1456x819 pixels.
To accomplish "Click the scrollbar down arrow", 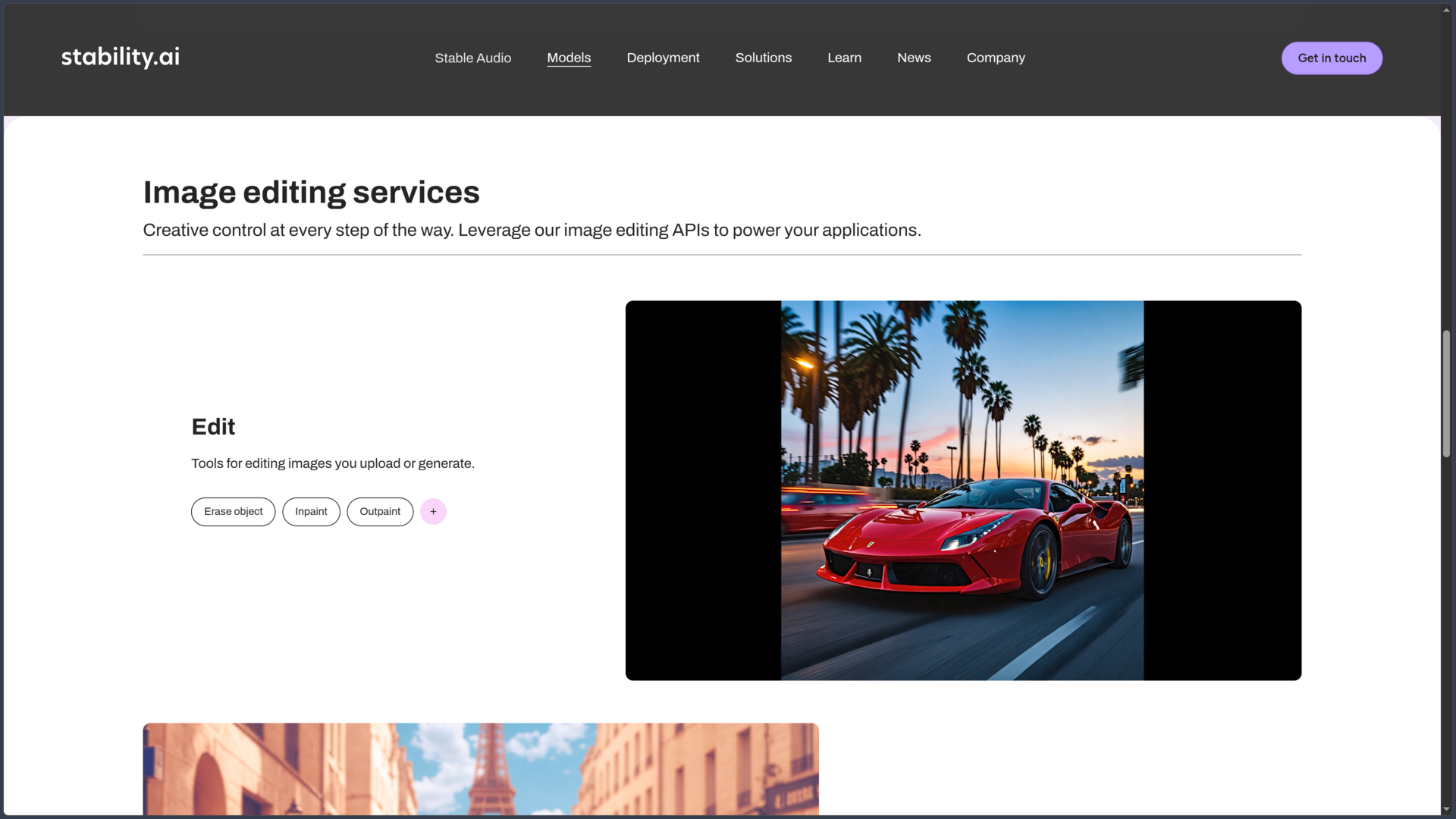I will pyautogui.click(x=1447, y=809).
